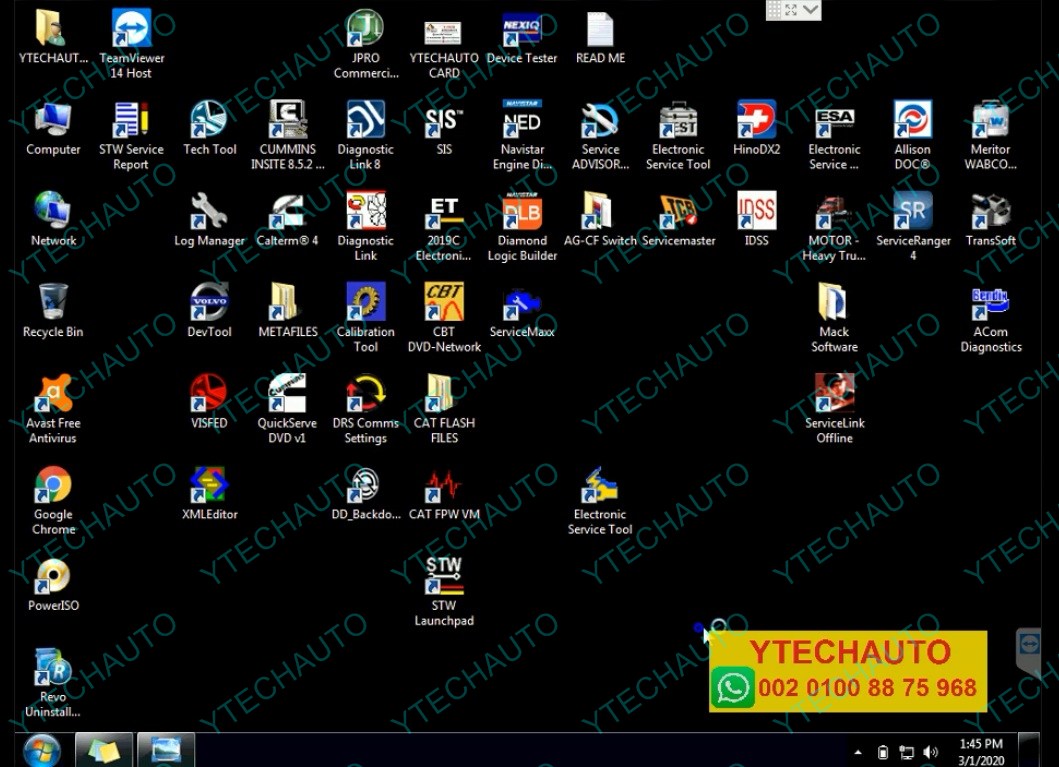Open the network status tray icon
The width and height of the screenshot is (1059, 767).
coord(906,752)
